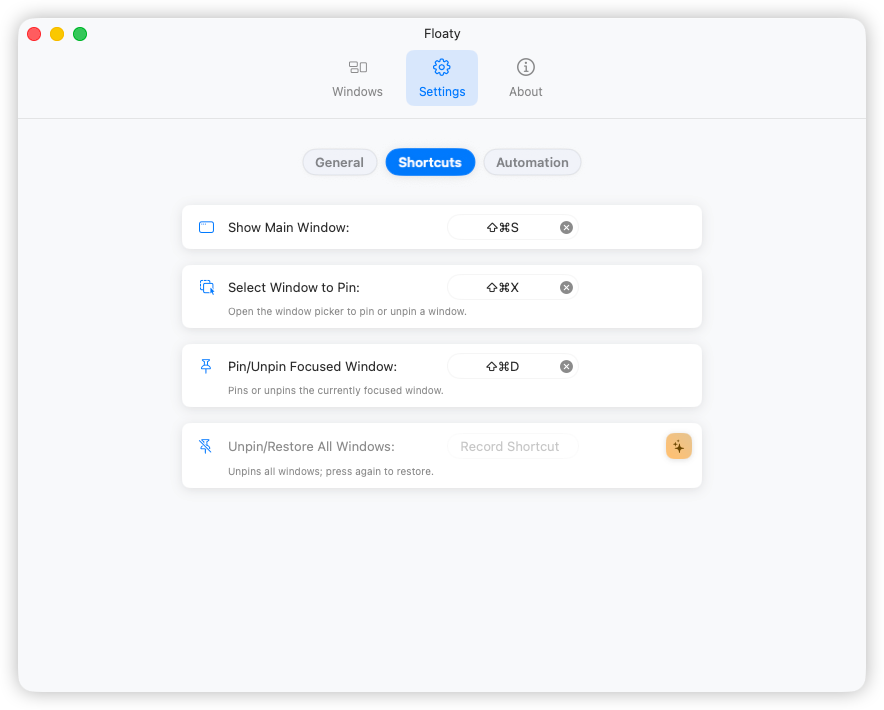The width and height of the screenshot is (884, 710).
Task: Select the Shortcuts tab
Action: coord(430,162)
